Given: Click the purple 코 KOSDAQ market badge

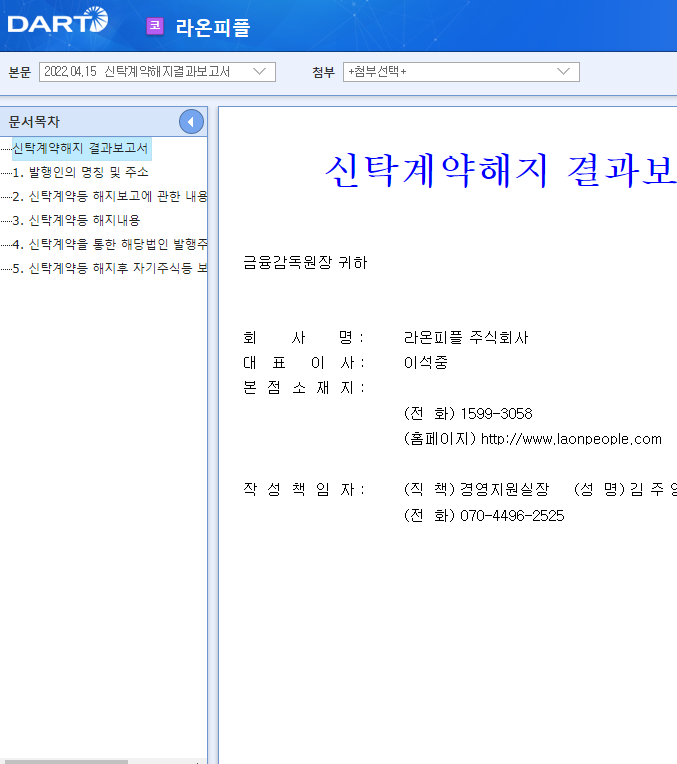Looking at the screenshot, I should coord(155,26).
